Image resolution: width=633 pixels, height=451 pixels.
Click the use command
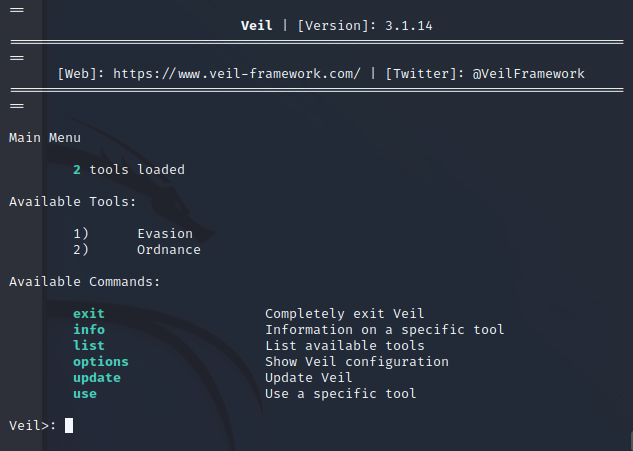(x=85, y=393)
